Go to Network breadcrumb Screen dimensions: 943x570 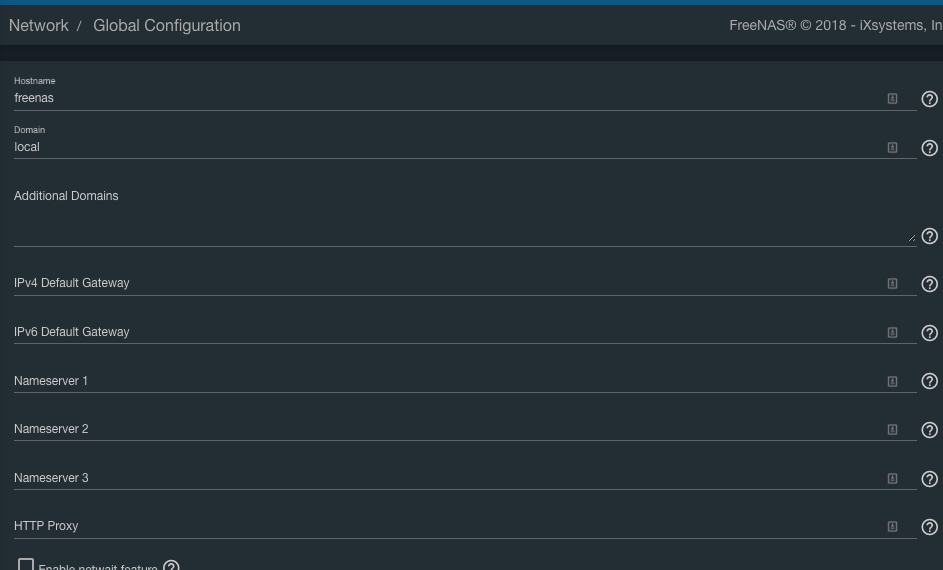39,26
